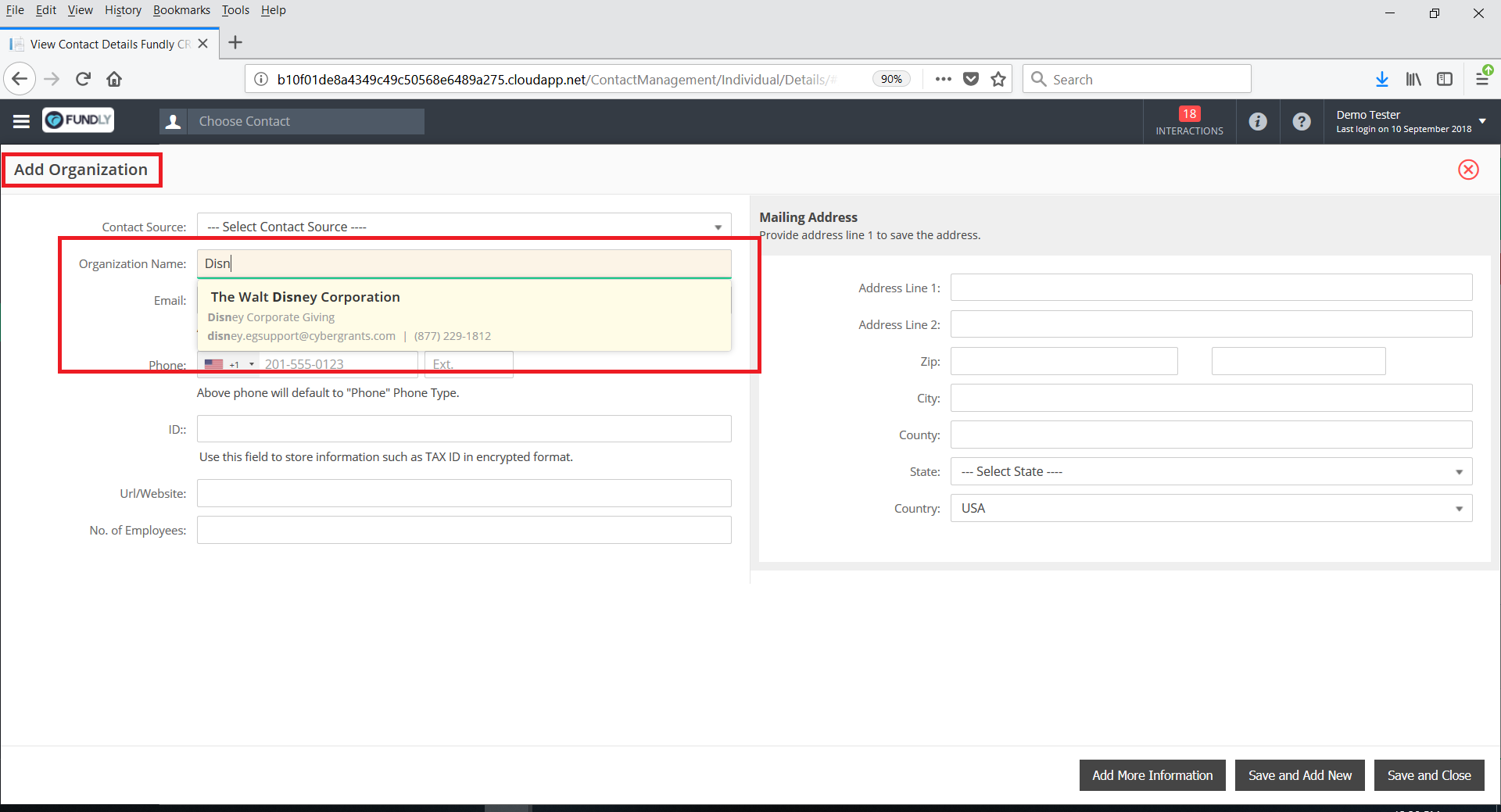Viewport: 1501px width, 812px height.
Task: Click the City field
Action: 1211,398
